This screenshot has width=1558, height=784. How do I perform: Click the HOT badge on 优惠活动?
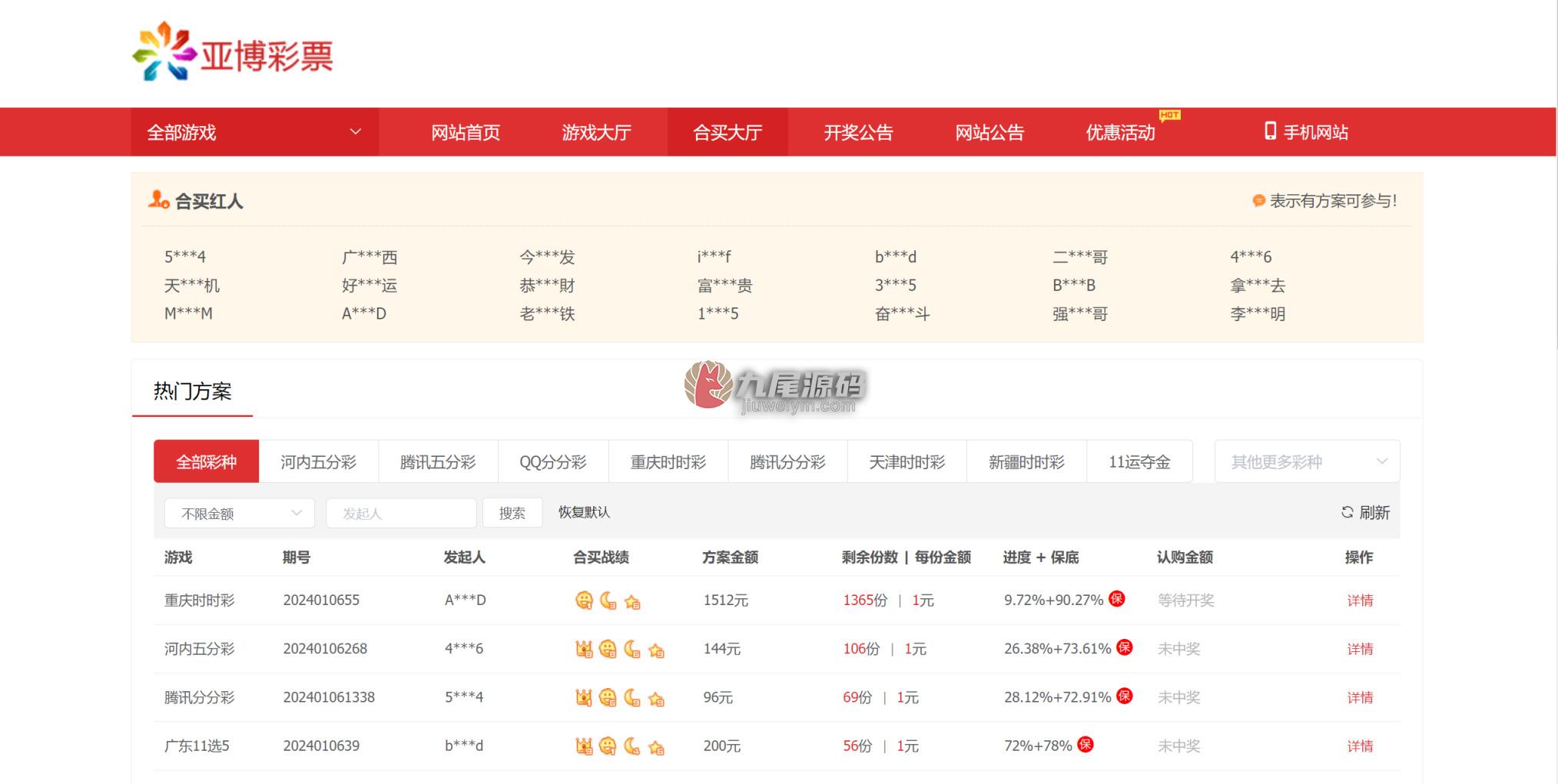(x=1169, y=115)
